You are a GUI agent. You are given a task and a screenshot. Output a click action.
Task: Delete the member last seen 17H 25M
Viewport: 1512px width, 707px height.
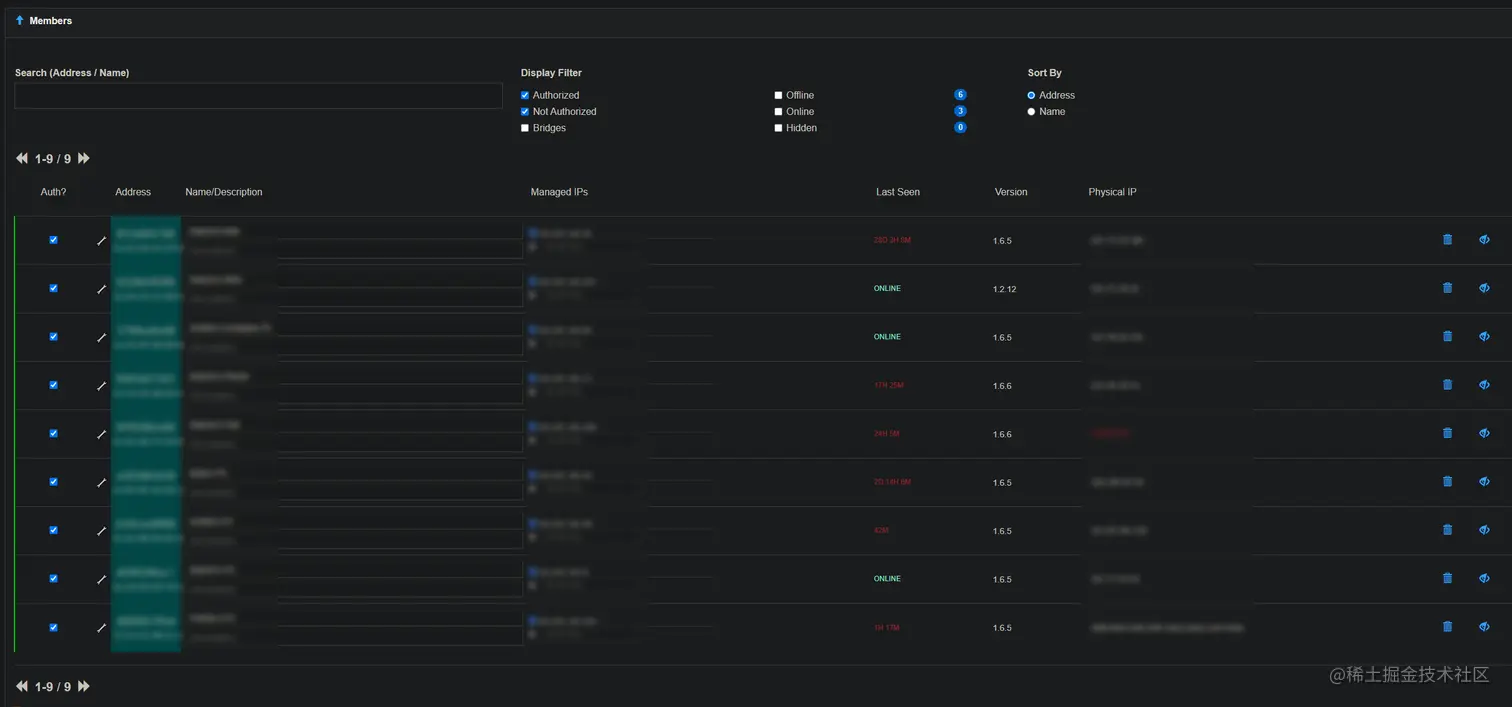point(1447,384)
